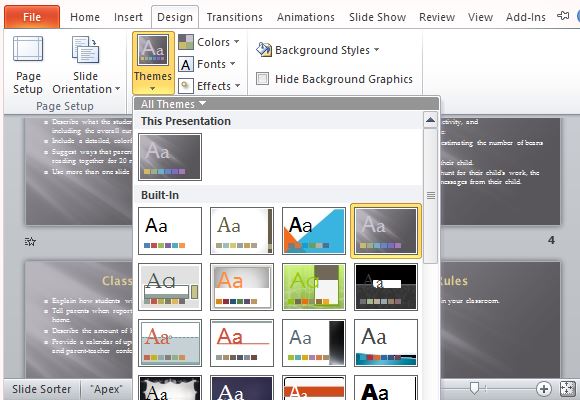
Task: Open the Slide Show ribbon tab
Action: 377,17
